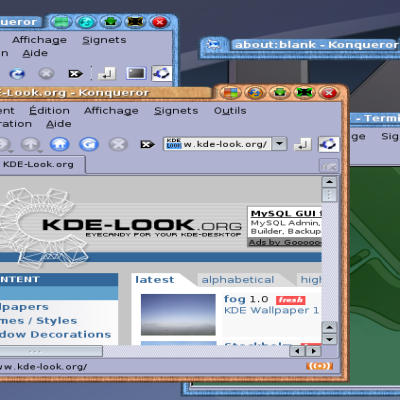The image size is (400, 400).
Task: Click the greyed Stop button in front Konqueror
Action: tap(118, 144)
